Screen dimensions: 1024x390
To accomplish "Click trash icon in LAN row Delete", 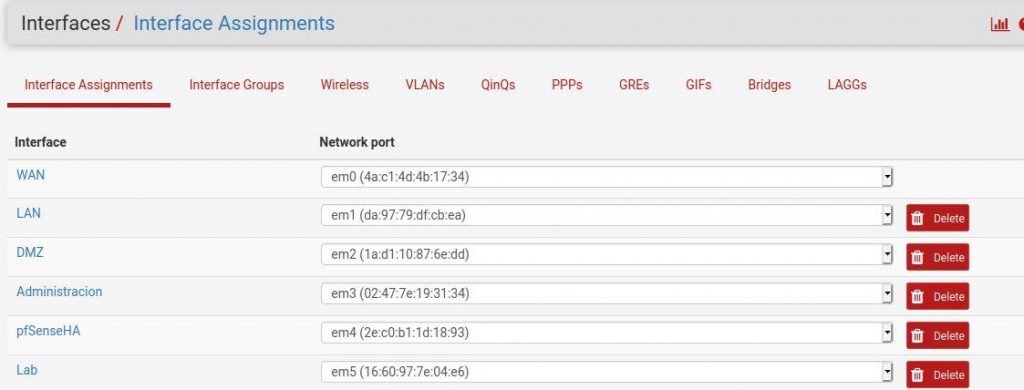I will point(918,219).
